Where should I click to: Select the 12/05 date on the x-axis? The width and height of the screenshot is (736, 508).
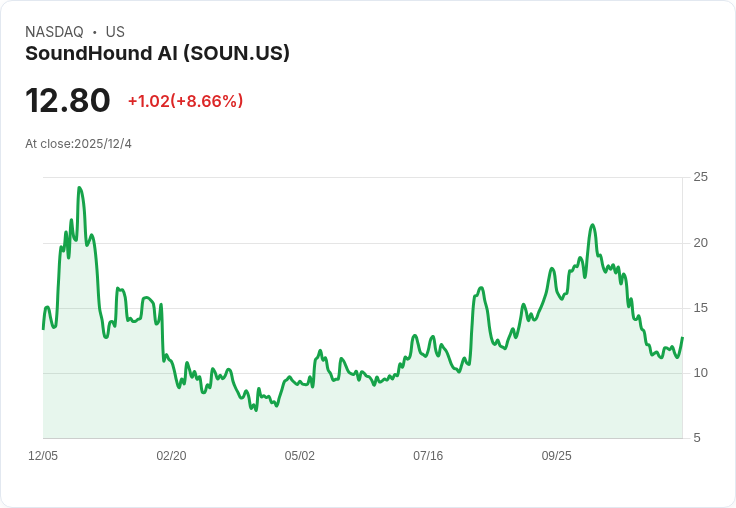click(43, 456)
